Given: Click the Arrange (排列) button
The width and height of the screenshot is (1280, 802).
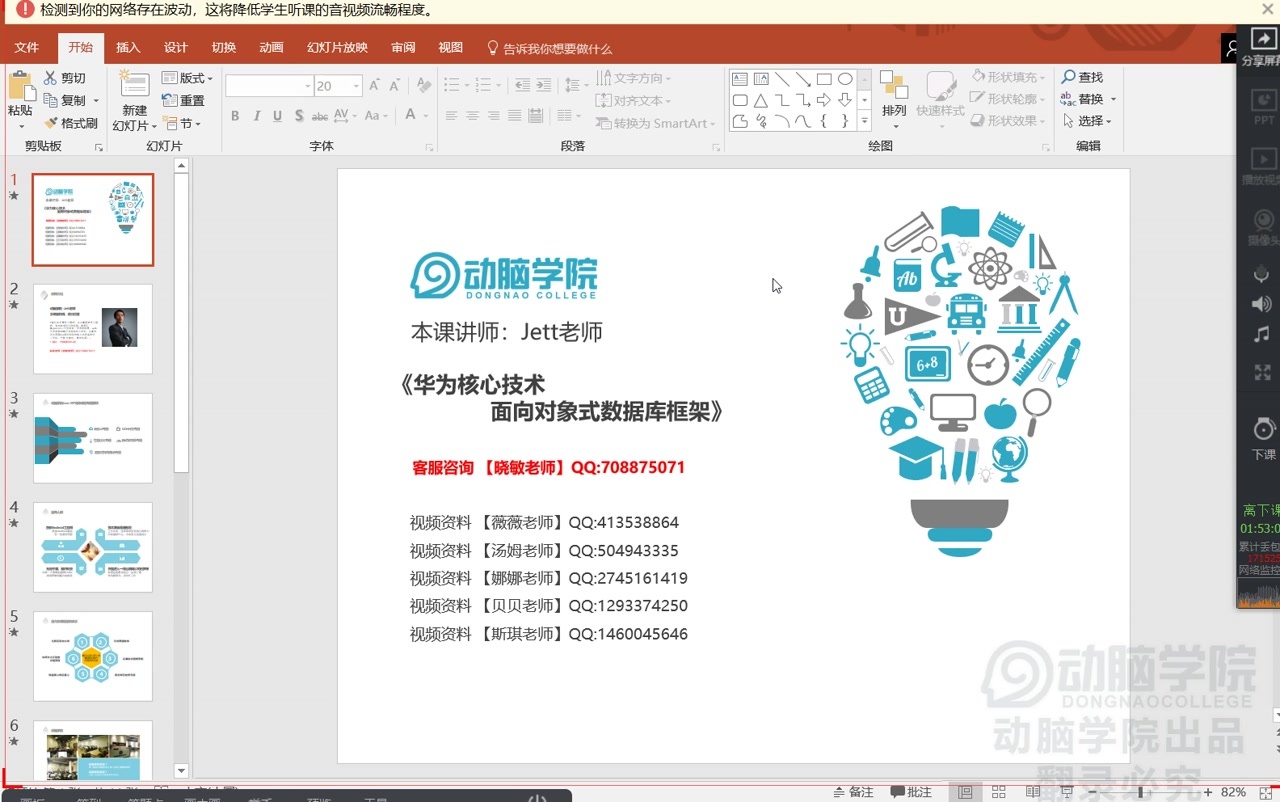Looking at the screenshot, I should click(894, 100).
